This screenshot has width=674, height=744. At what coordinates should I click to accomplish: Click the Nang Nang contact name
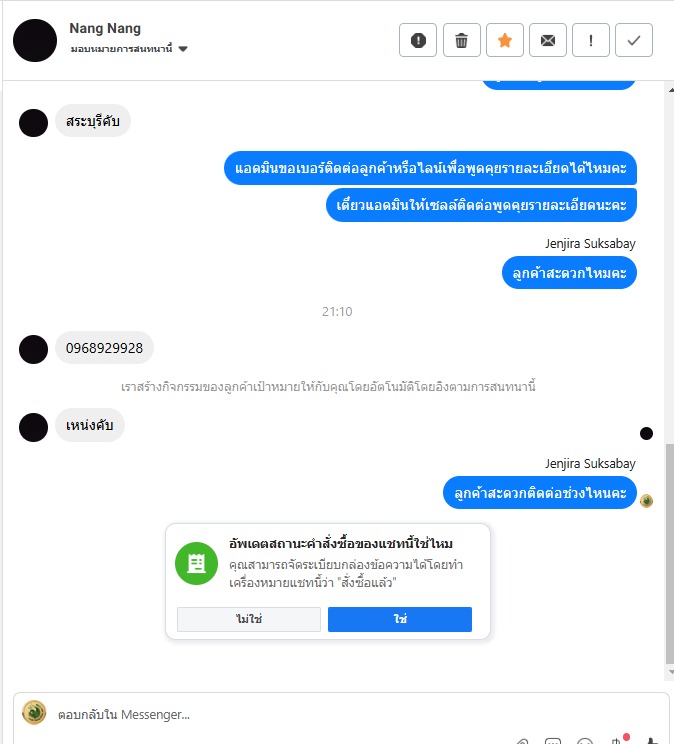tap(105, 28)
